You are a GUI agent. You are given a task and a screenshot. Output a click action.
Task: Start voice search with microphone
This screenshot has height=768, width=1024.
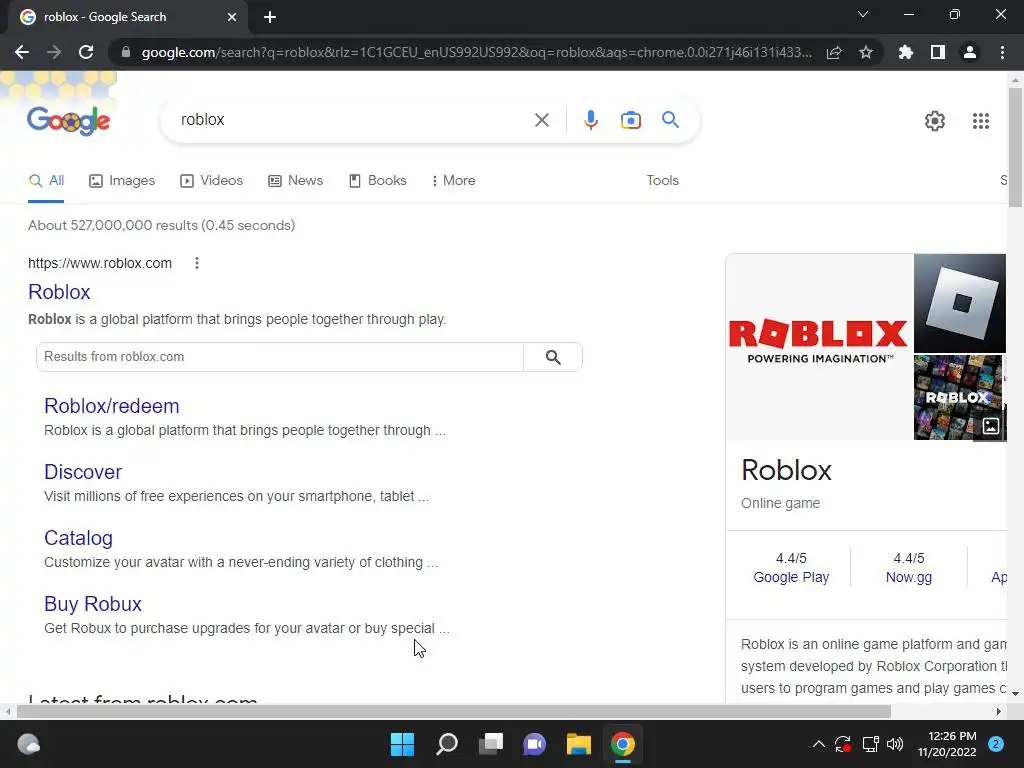pos(590,120)
